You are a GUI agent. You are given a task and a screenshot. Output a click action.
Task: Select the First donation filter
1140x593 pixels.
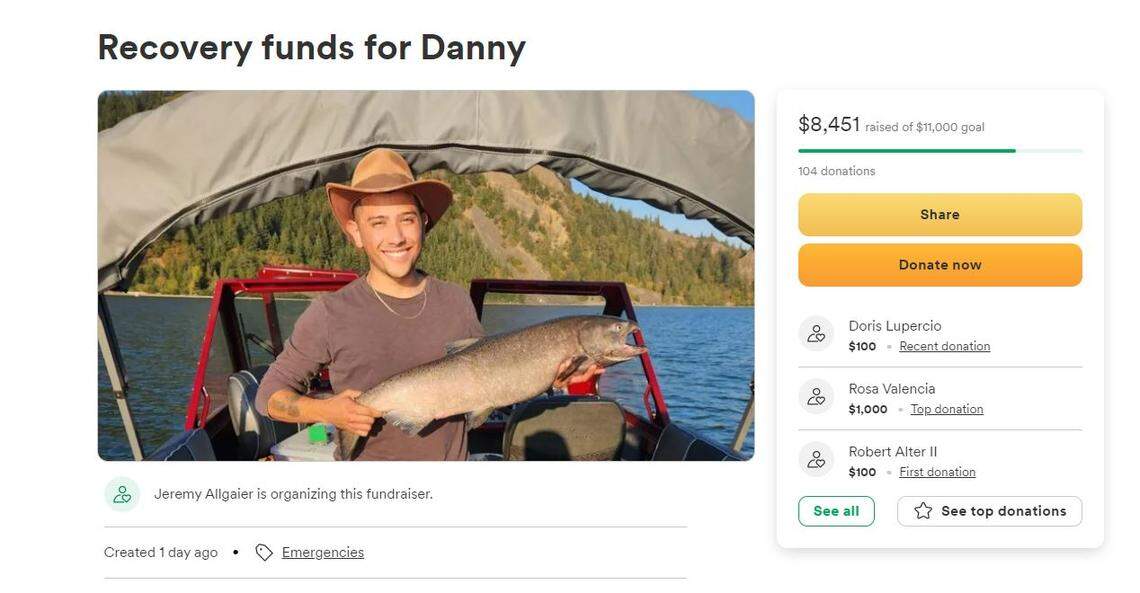tap(936, 471)
